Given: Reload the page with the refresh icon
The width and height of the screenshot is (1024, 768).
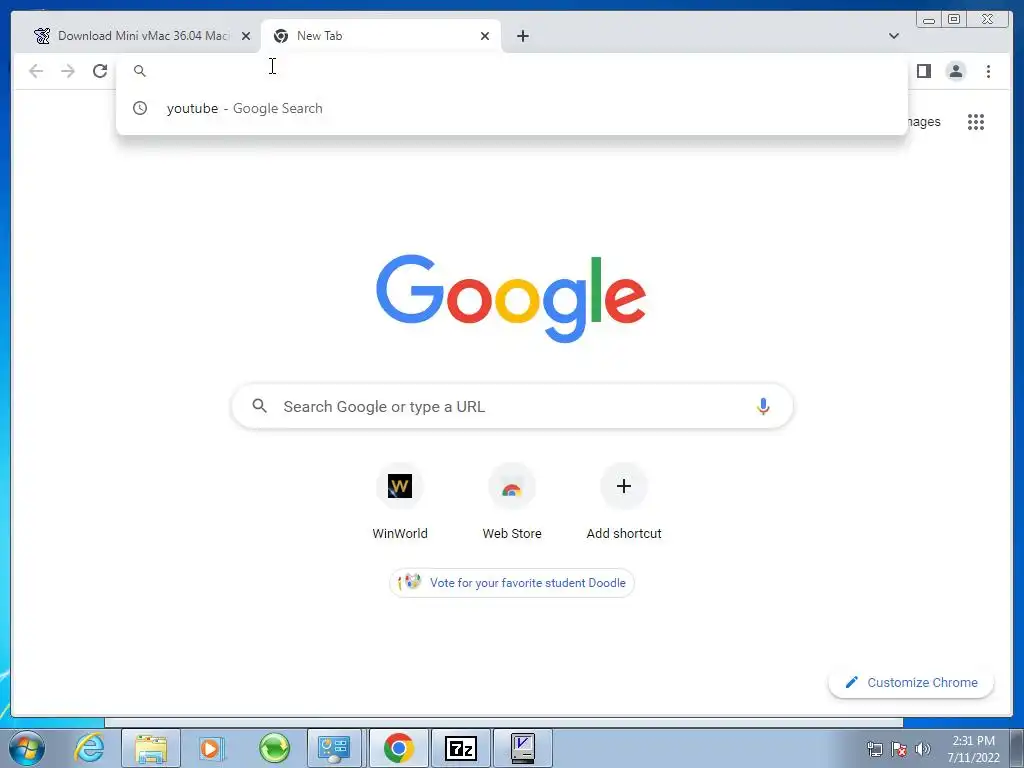Looking at the screenshot, I should coord(100,71).
